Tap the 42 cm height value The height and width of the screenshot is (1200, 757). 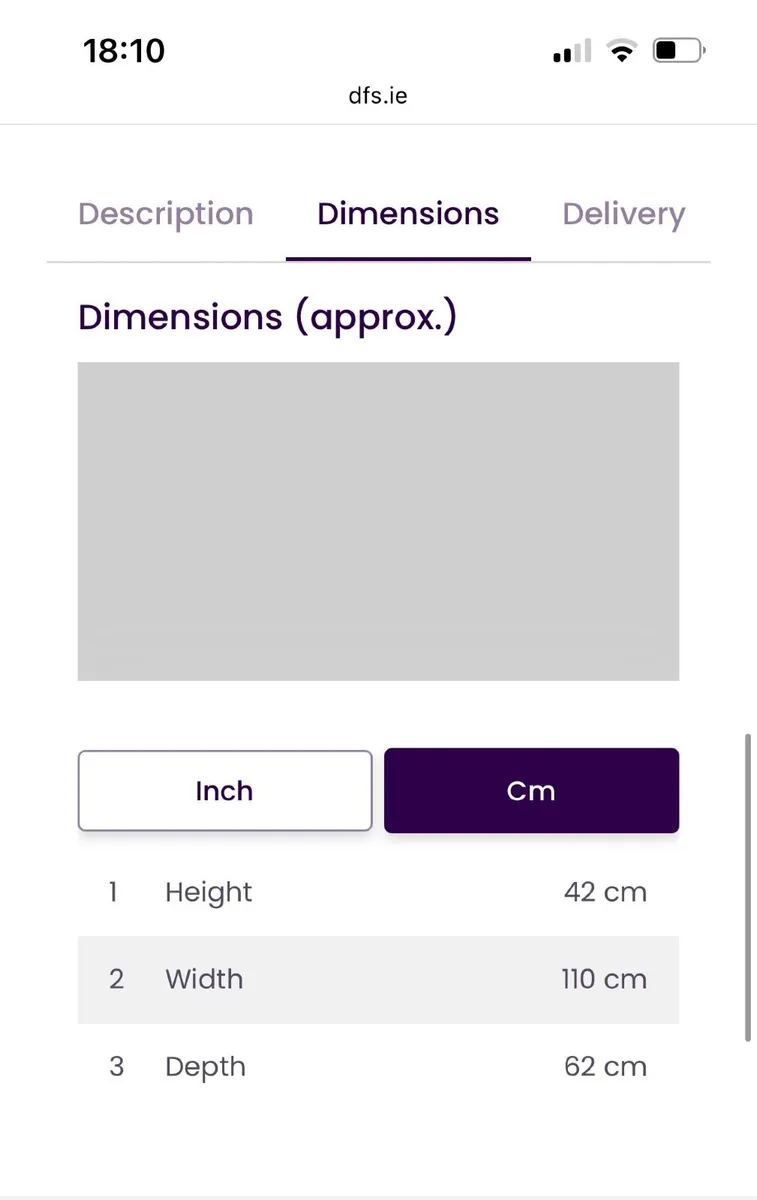pyautogui.click(x=605, y=892)
